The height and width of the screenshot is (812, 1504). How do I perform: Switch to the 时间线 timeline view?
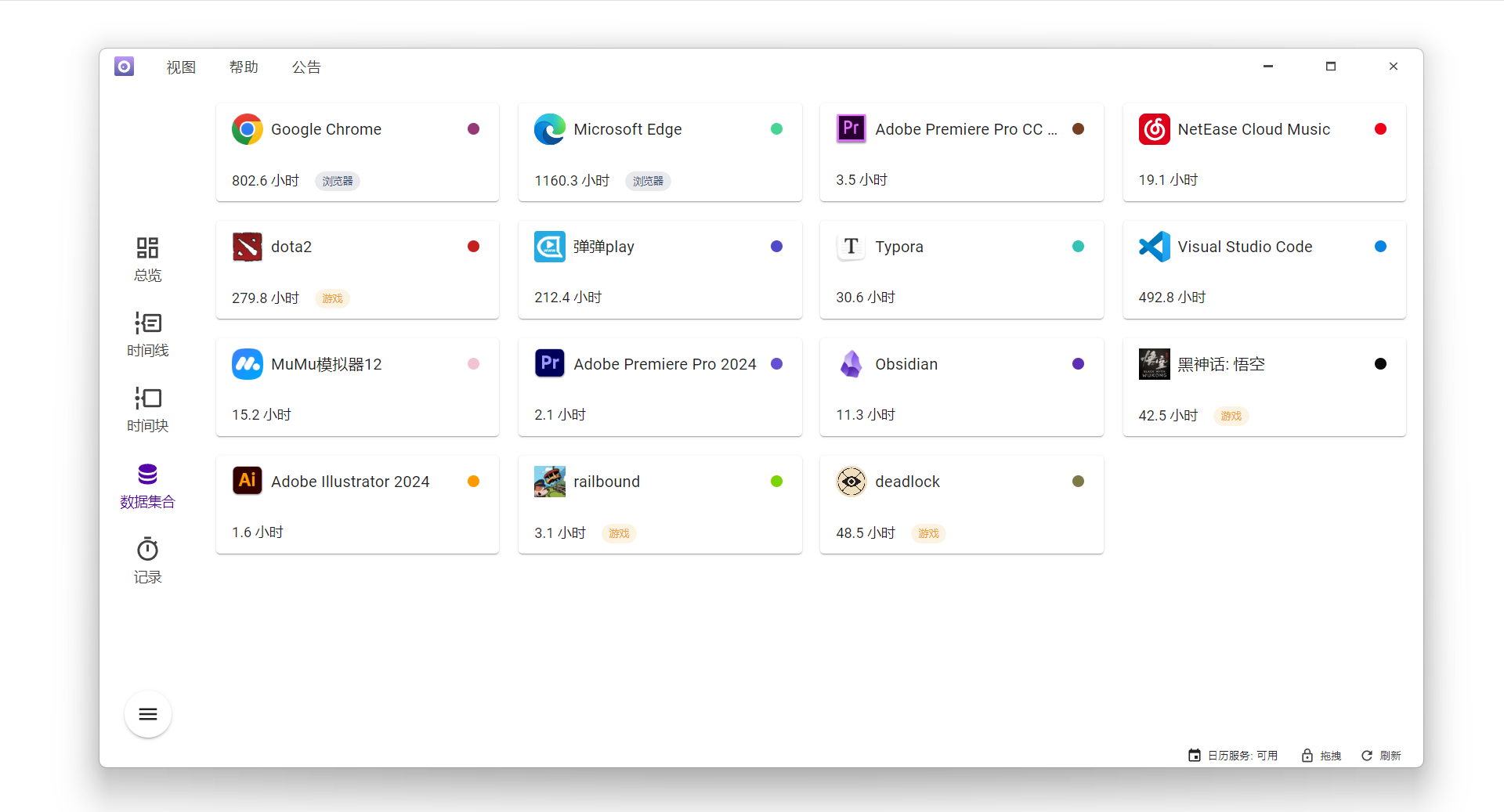(147, 334)
